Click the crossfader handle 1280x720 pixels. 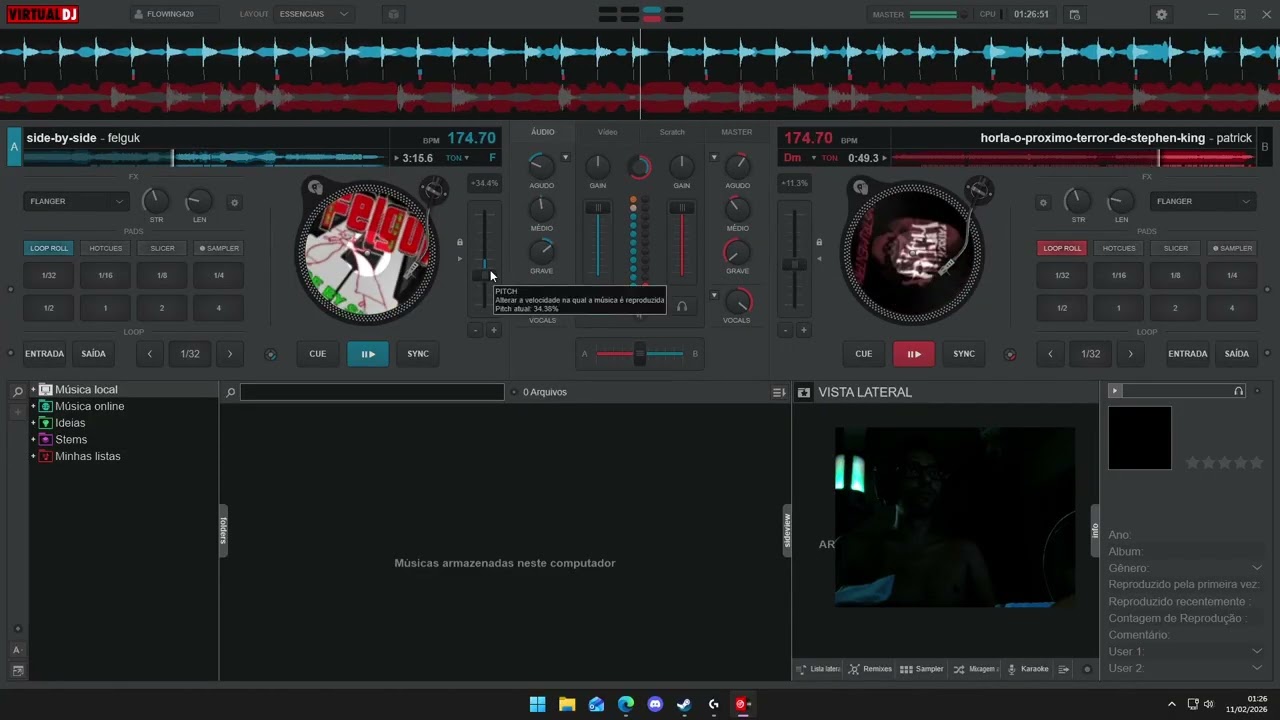[640, 353]
